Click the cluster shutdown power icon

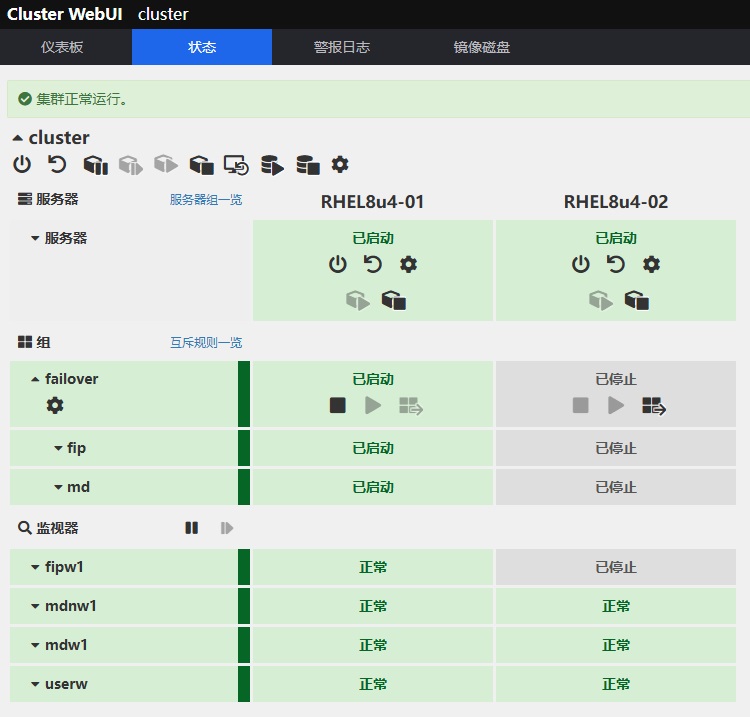click(x=22, y=165)
